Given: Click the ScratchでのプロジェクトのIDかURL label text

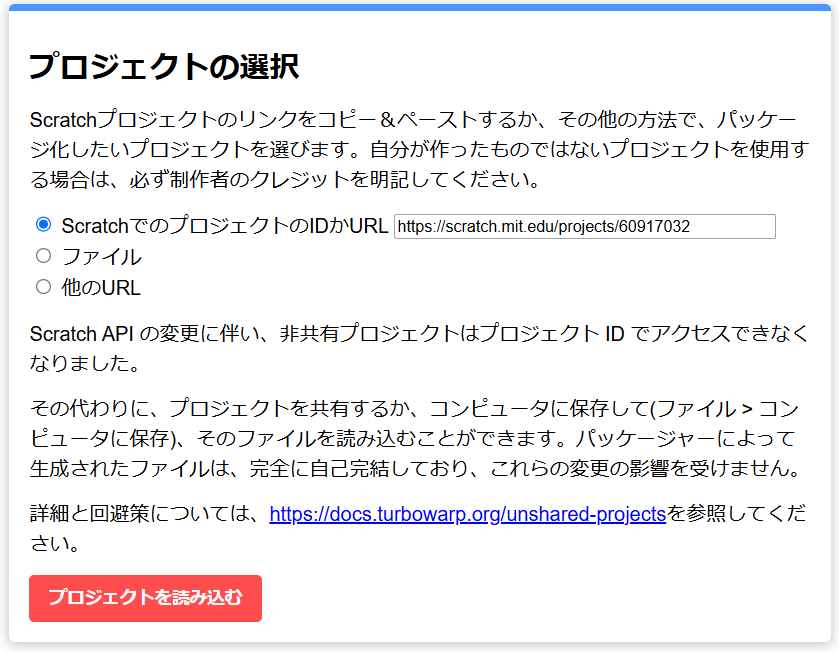Looking at the screenshot, I should coord(225,226).
